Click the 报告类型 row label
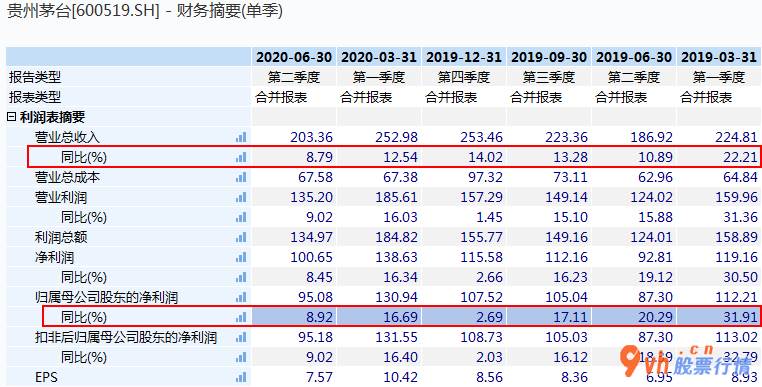This screenshot has height=387, width=762. coord(35,77)
